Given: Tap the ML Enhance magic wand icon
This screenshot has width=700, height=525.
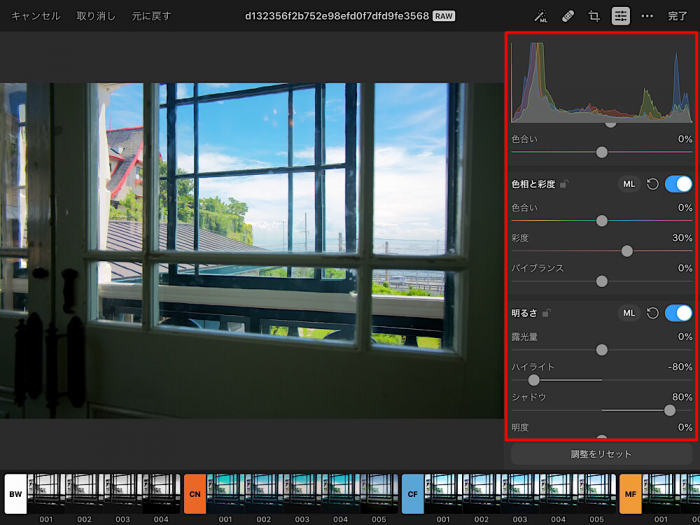Looking at the screenshot, I should tap(541, 17).
